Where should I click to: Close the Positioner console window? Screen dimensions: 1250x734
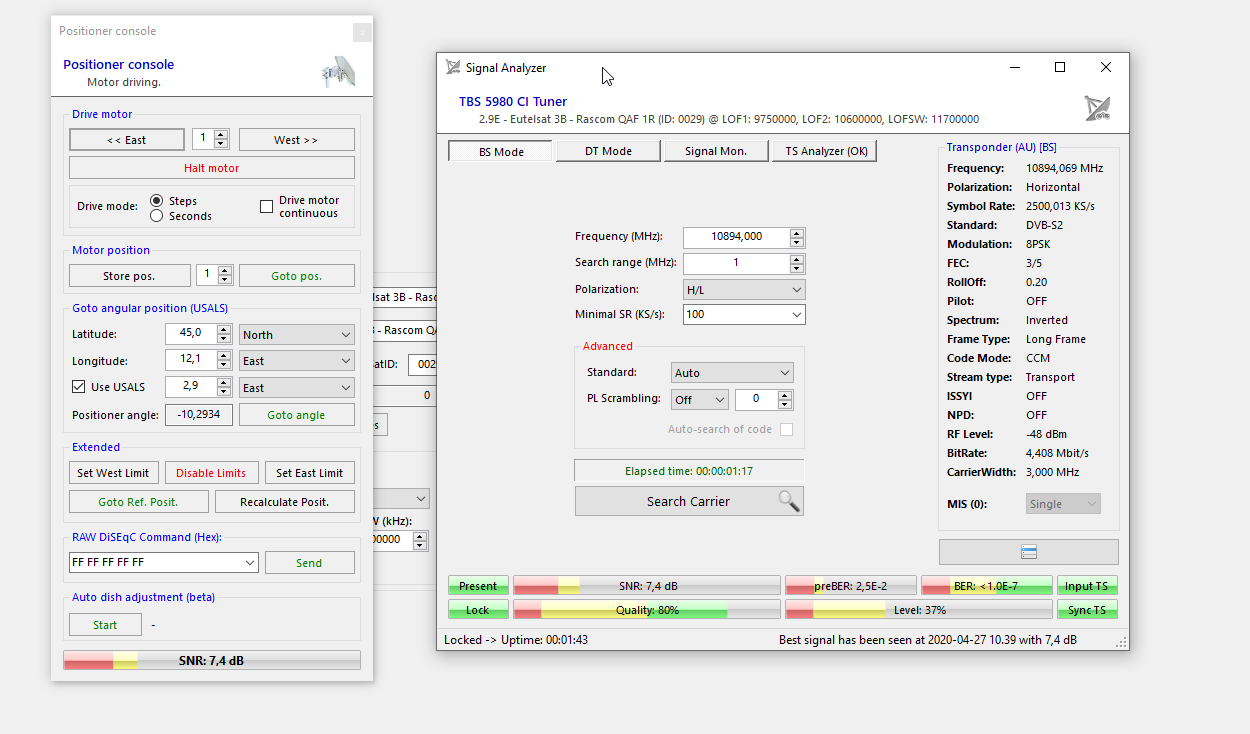coord(362,32)
